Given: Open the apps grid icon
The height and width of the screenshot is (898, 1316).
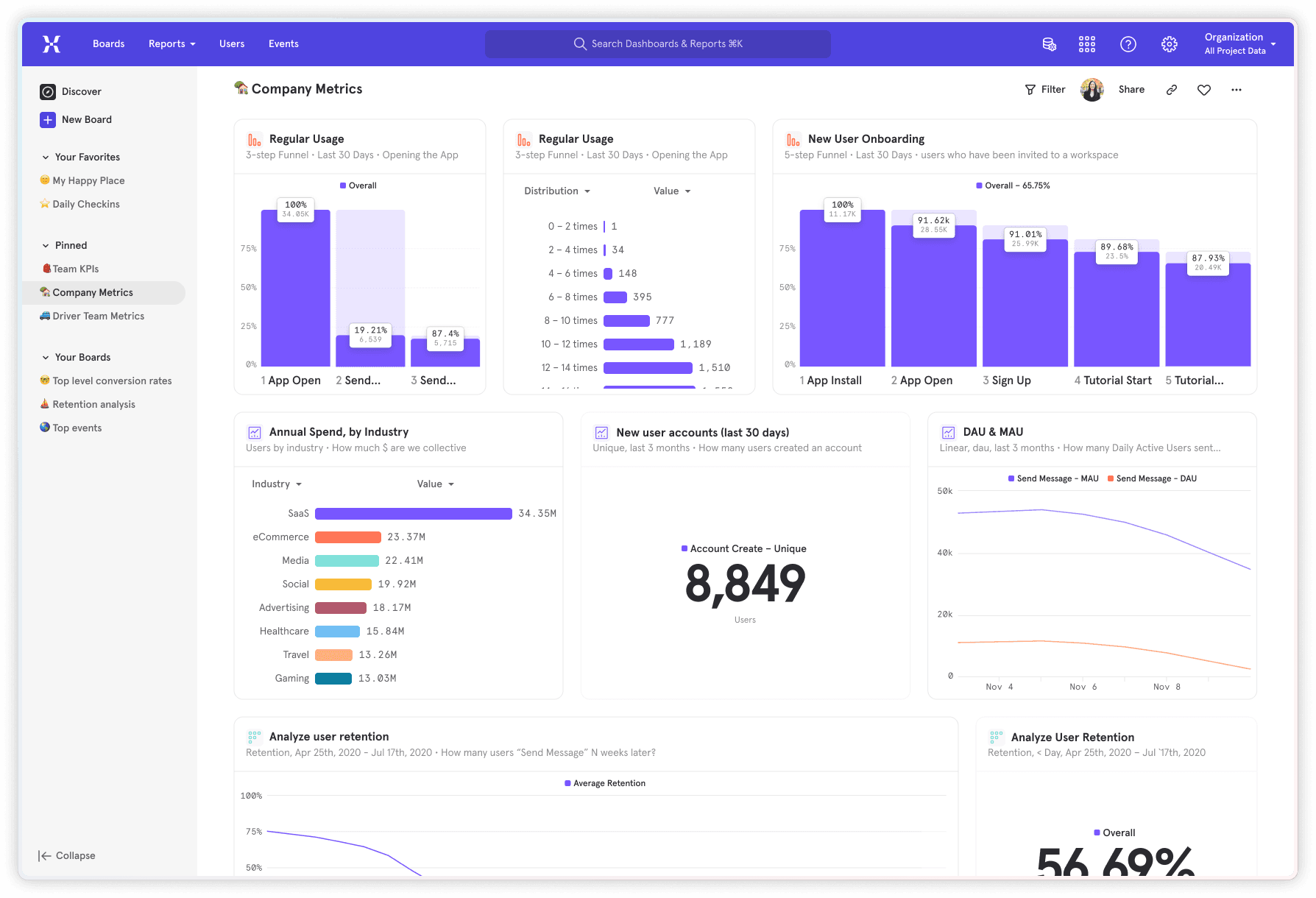Looking at the screenshot, I should [1087, 44].
